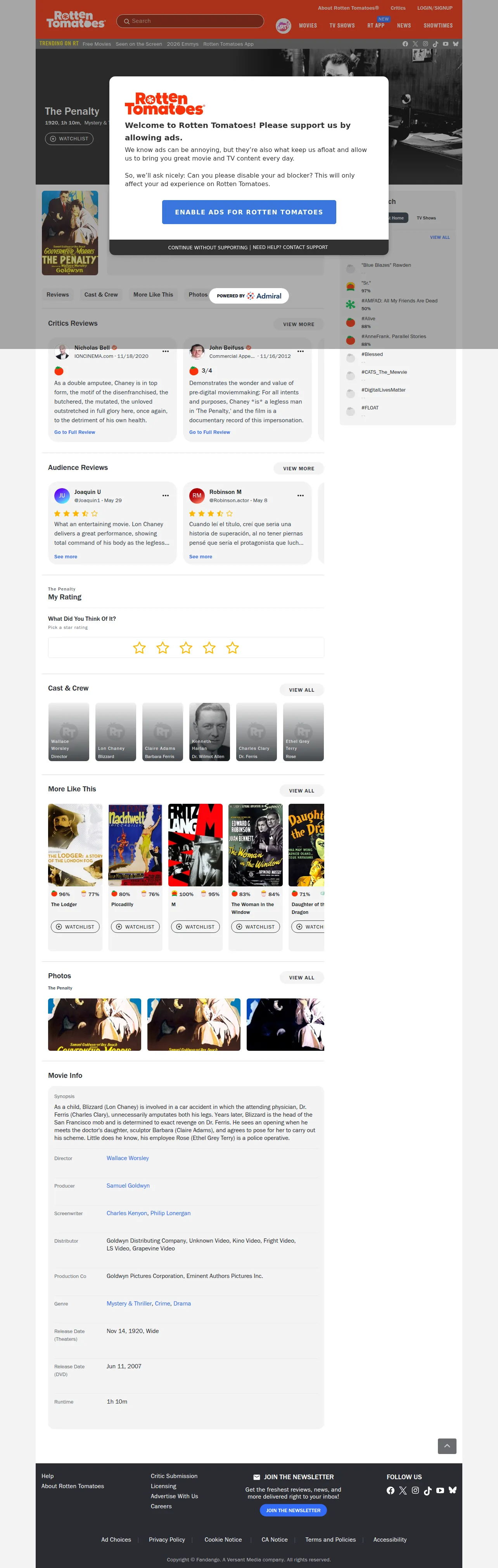Open the Lon Chaney cast card
This screenshot has width=498, height=1568.
tap(116, 732)
